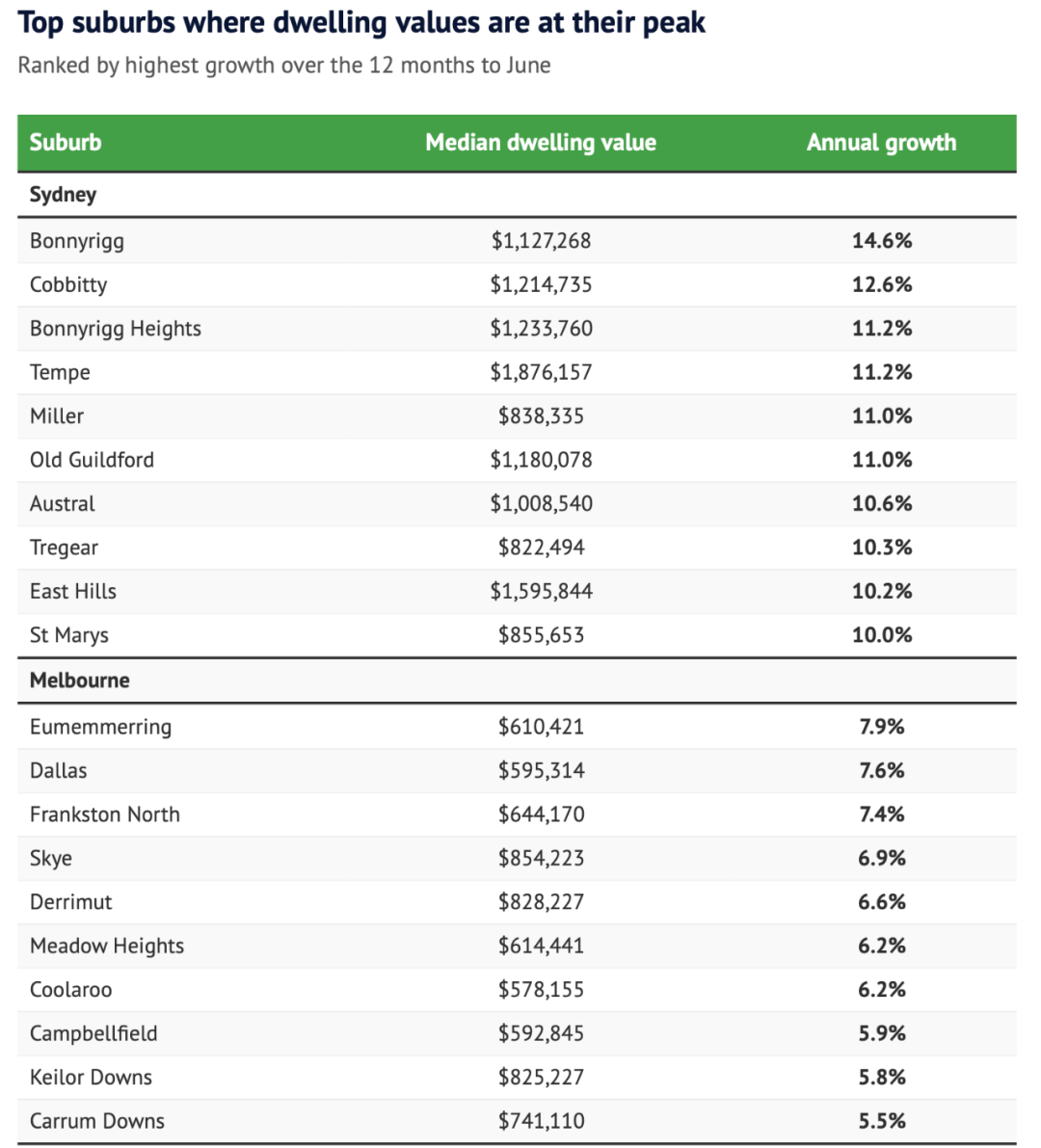Click the Median dwelling value header
This screenshot has height=1148, width=1041.
[x=541, y=142]
